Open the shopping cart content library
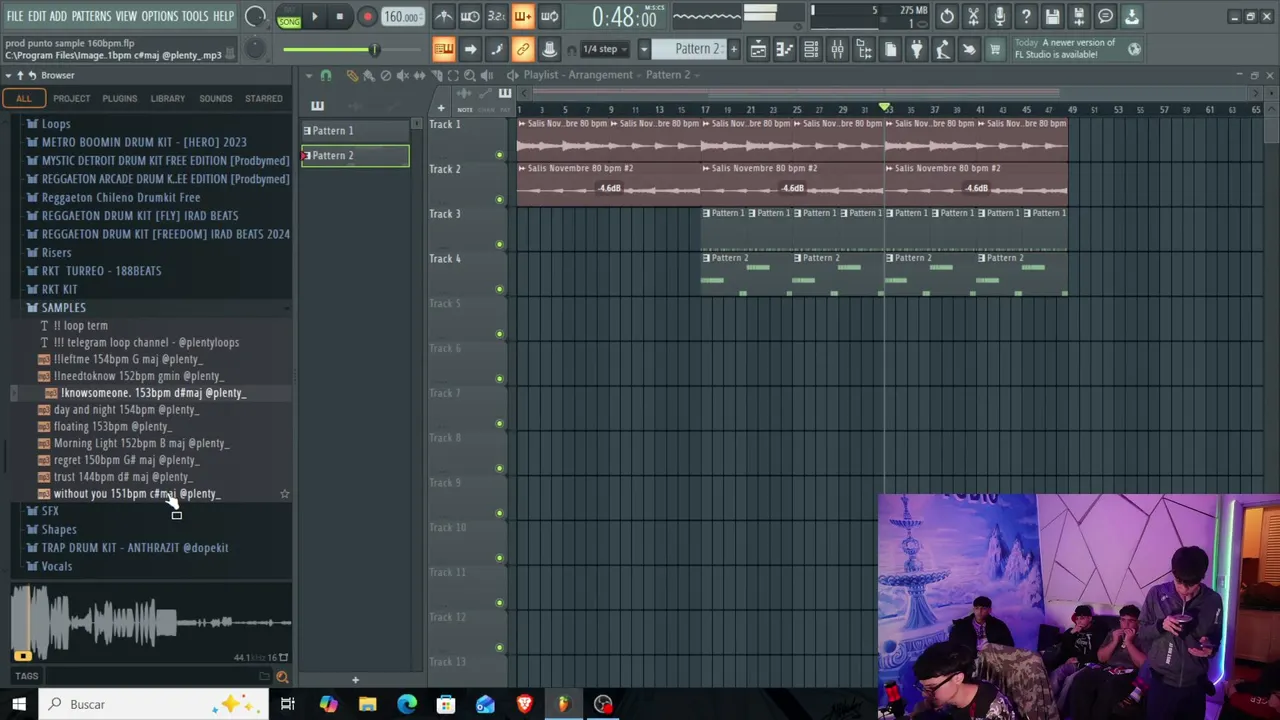Viewport: 1280px width, 720px height. [x=995, y=49]
